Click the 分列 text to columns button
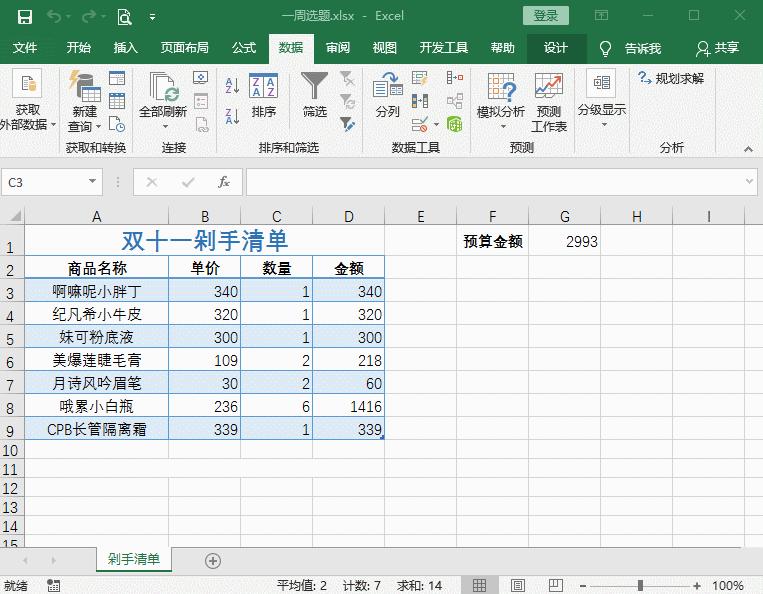 (x=388, y=96)
